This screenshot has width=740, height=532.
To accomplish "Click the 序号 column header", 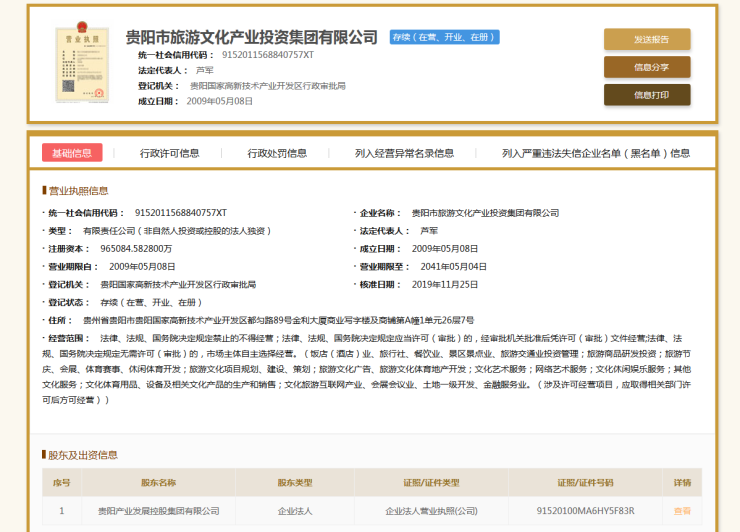I will (61, 482).
